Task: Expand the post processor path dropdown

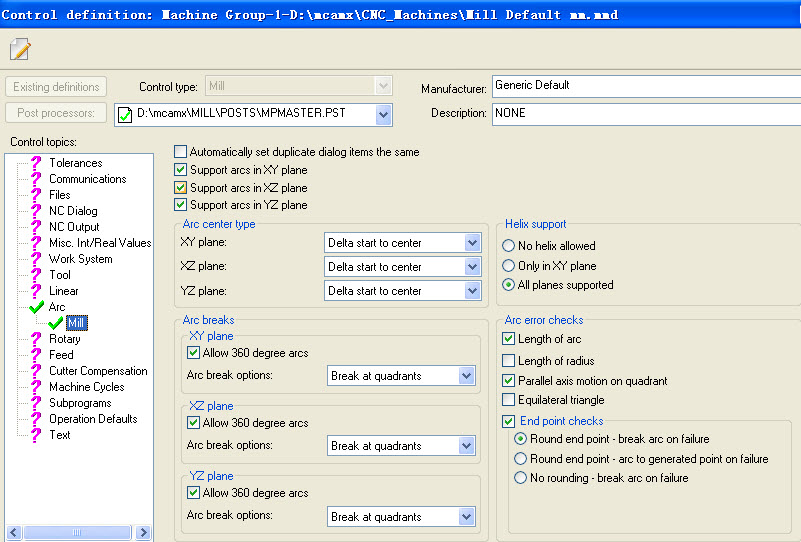Action: 383,115
